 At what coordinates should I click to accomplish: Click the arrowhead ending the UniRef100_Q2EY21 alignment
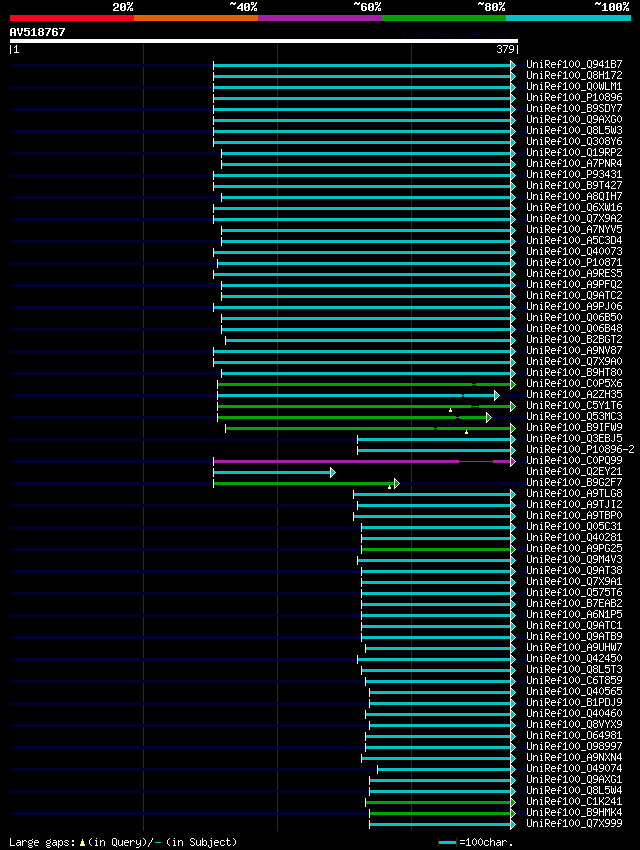point(333,473)
